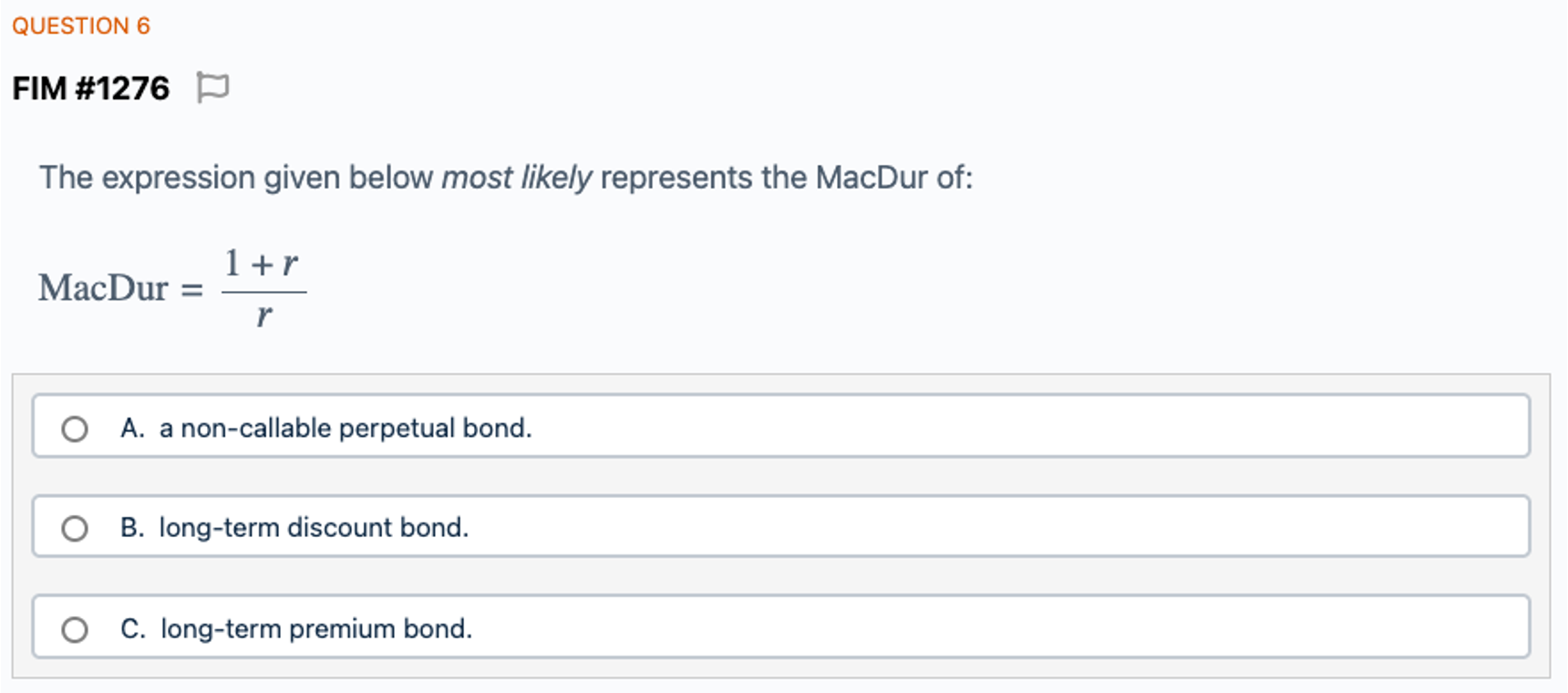The width and height of the screenshot is (1568, 693).
Task: Click the answer text "a non-callable perpetual bond."
Action: coord(346,429)
